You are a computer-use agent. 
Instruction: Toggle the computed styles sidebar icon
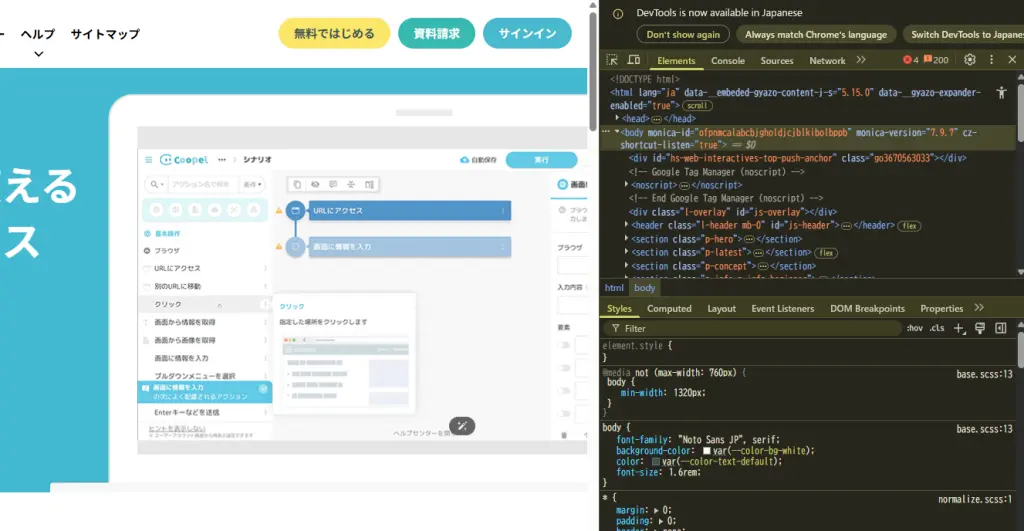(x=1000, y=329)
